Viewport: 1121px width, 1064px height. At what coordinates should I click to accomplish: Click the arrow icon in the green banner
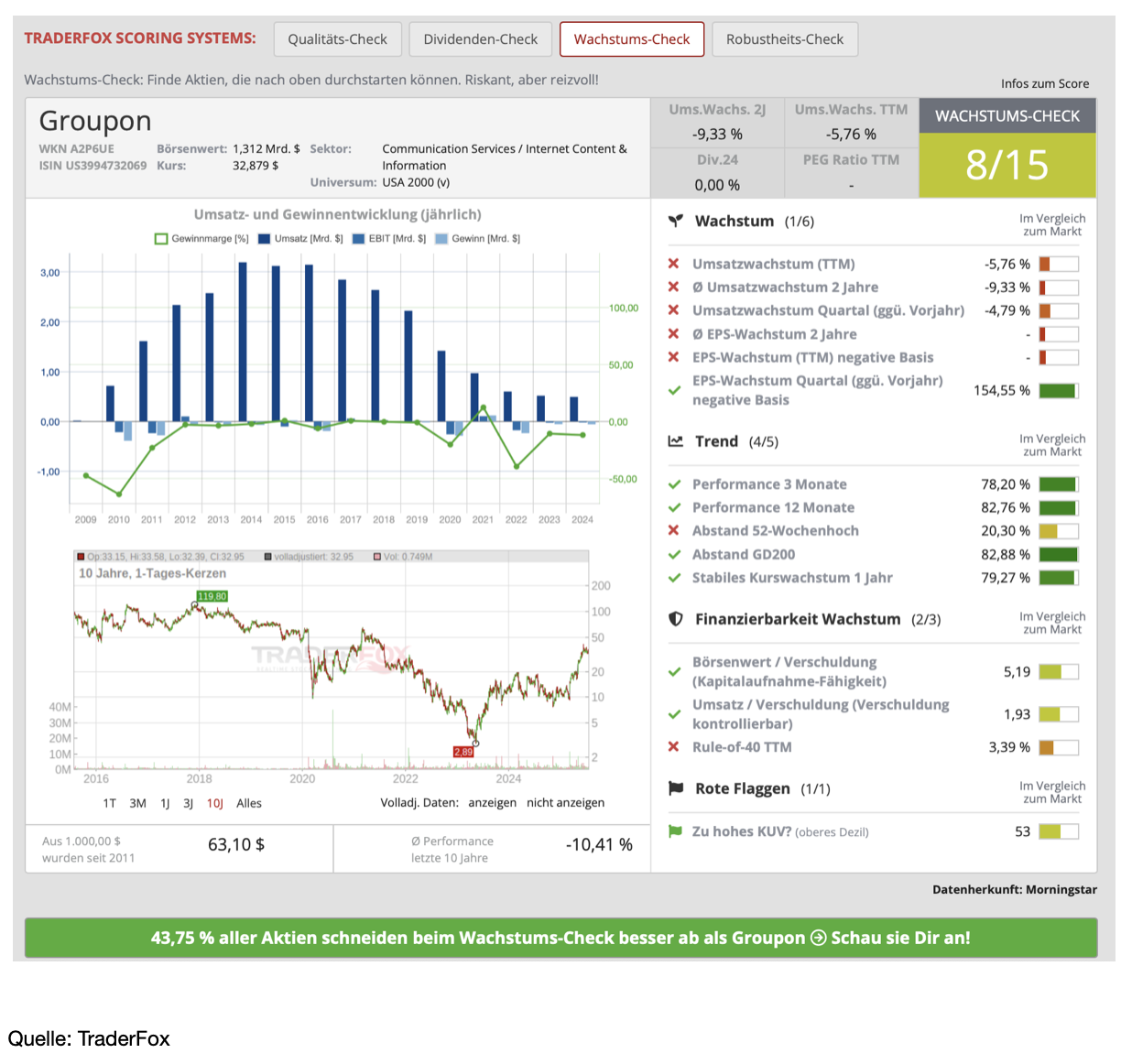tap(818, 938)
